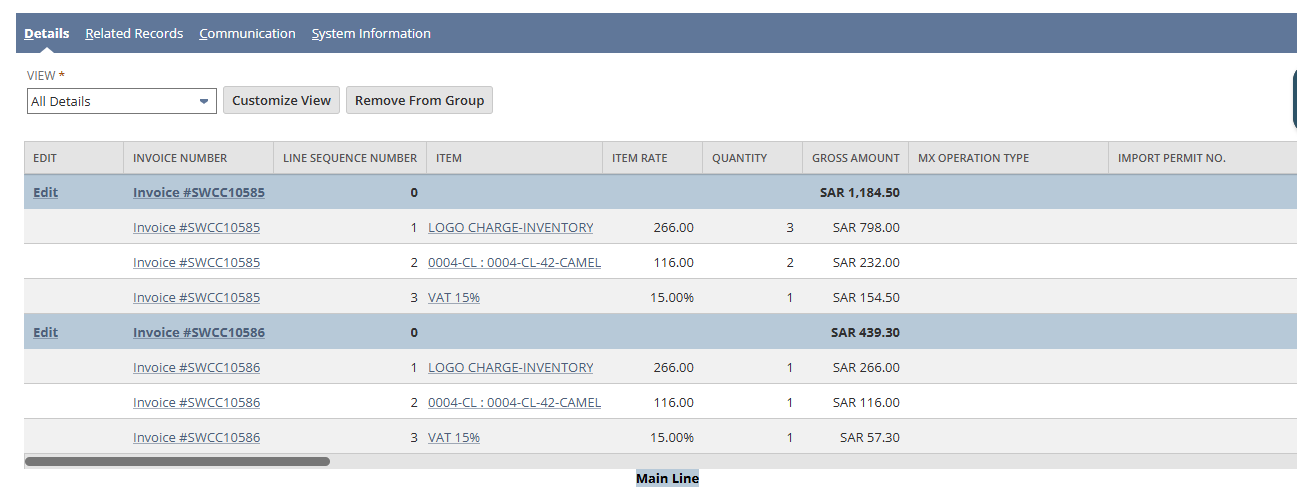1297x494 pixels.
Task: Expand the View dropdown showing All Details
Action: click(x=121, y=101)
